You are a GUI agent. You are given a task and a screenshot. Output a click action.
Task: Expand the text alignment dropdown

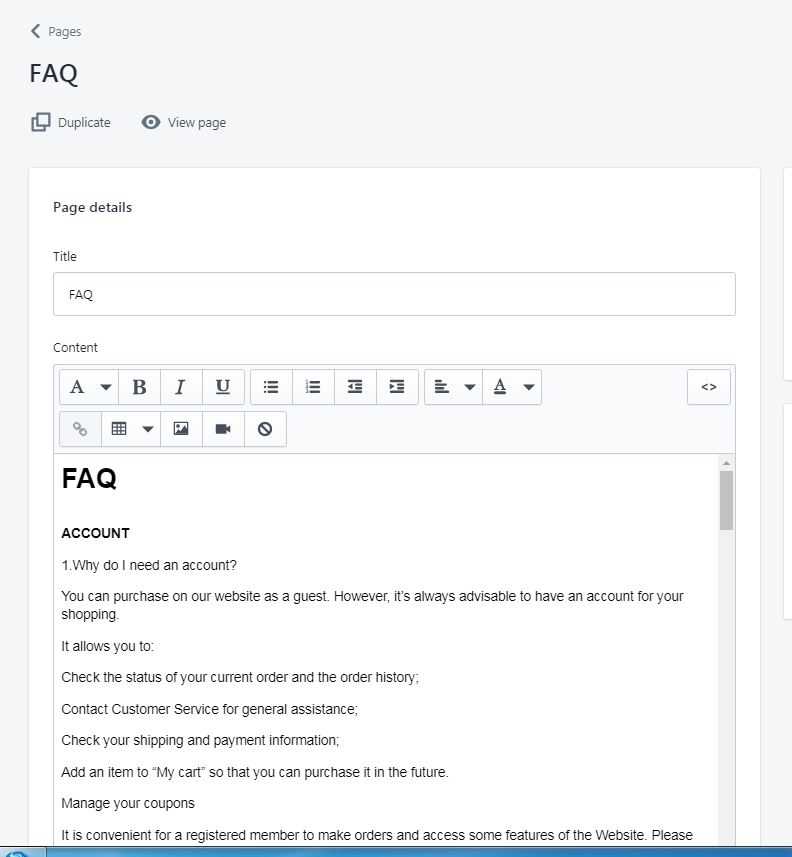pos(454,387)
